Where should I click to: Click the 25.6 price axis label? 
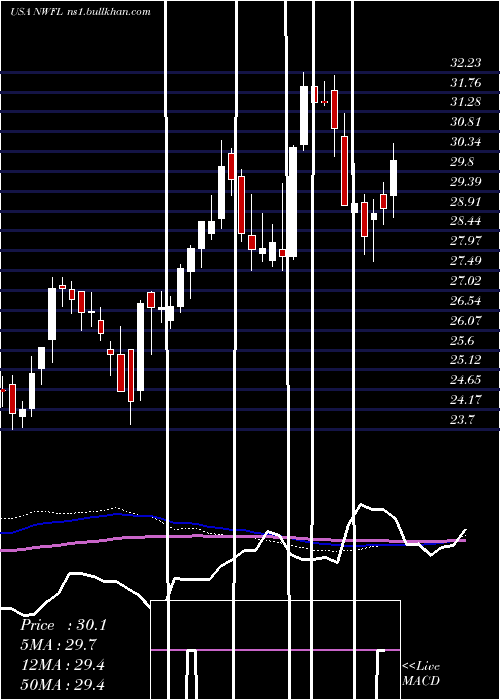[462, 340]
